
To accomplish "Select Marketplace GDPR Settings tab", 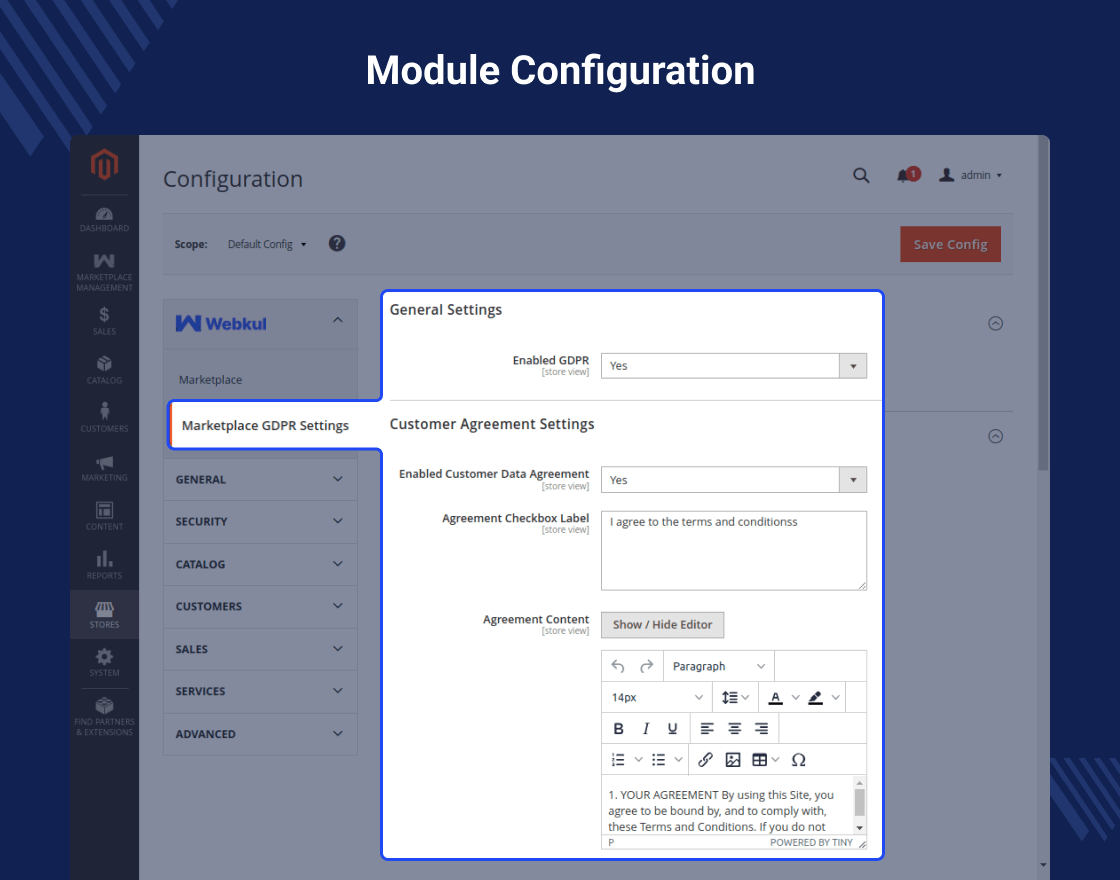I will point(265,426).
